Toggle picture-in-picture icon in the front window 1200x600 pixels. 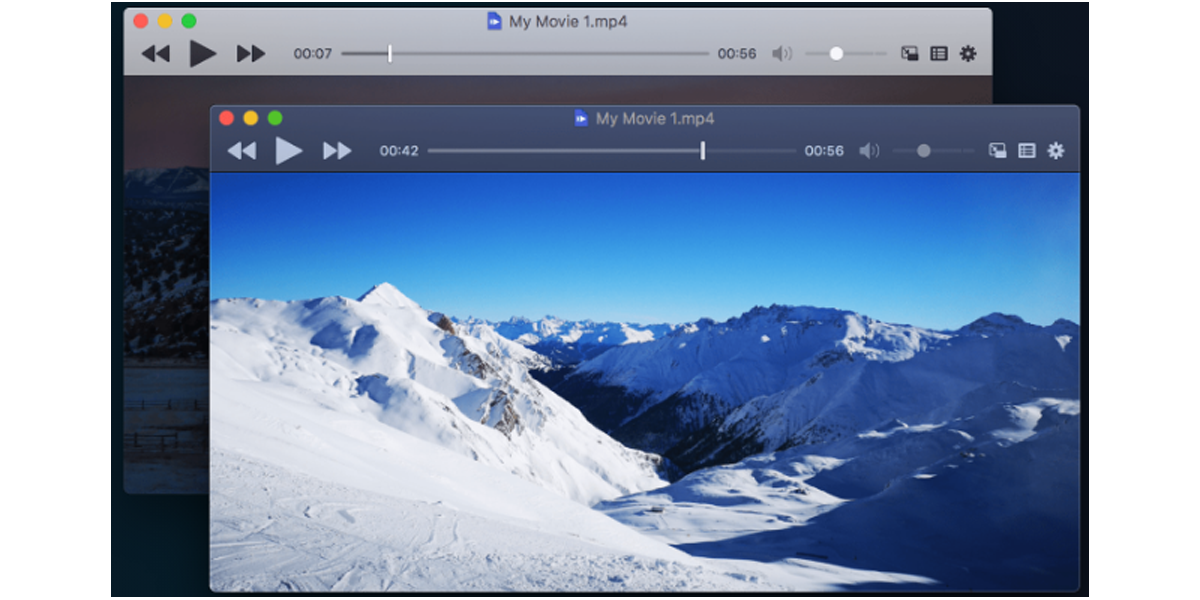pos(997,151)
